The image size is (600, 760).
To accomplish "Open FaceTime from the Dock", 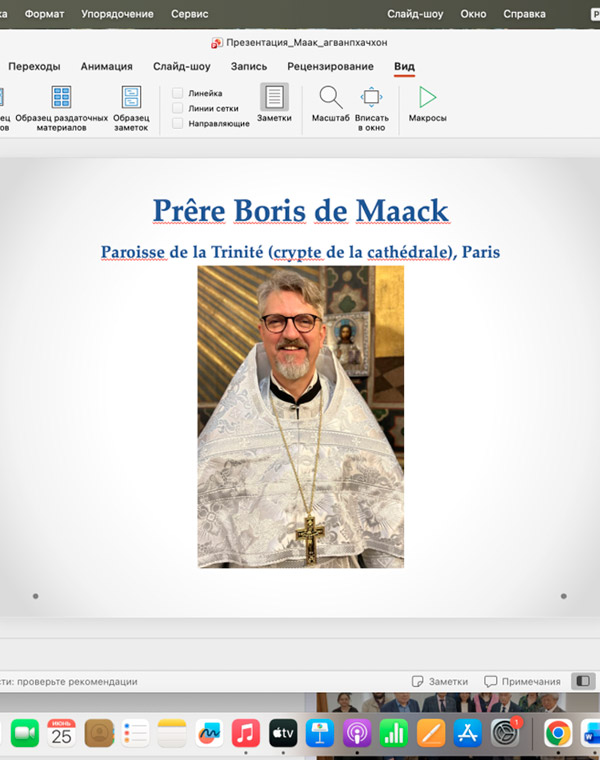I will pos(24,733).
